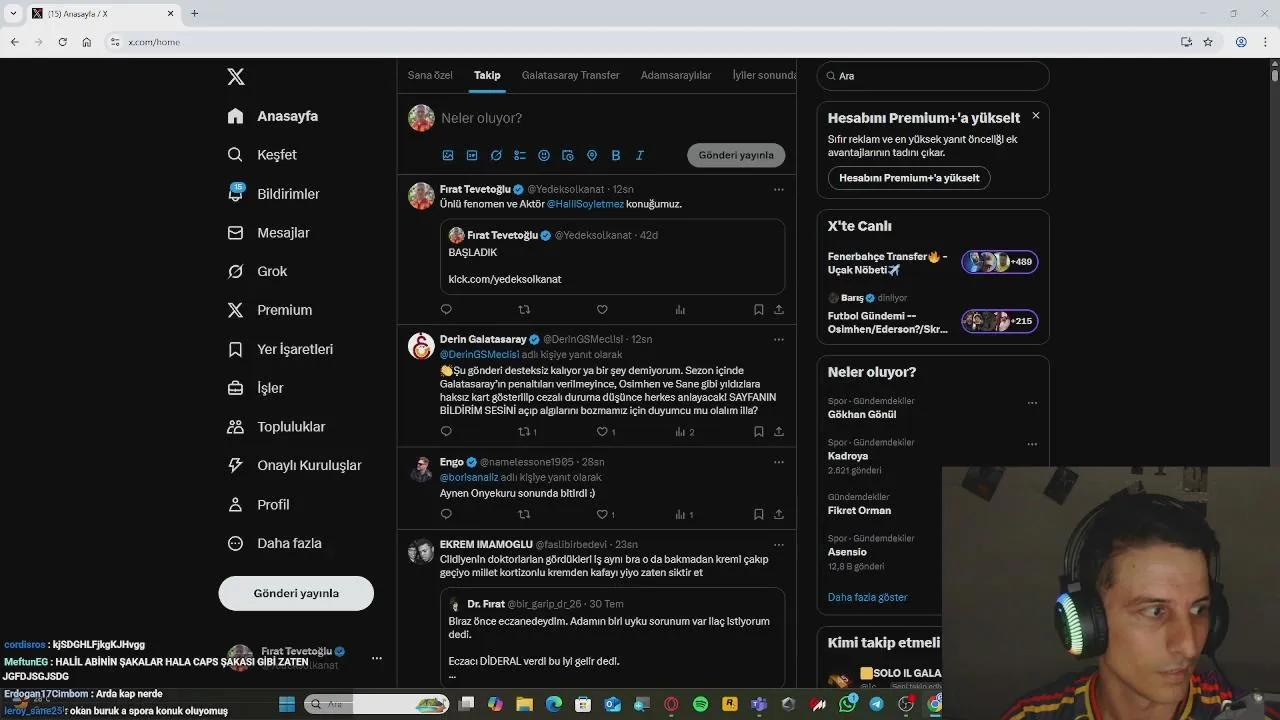Click Hesabını Premium+'a yükselt button
The width and height of the screenshot is (1280, 720).
point(909,178)
